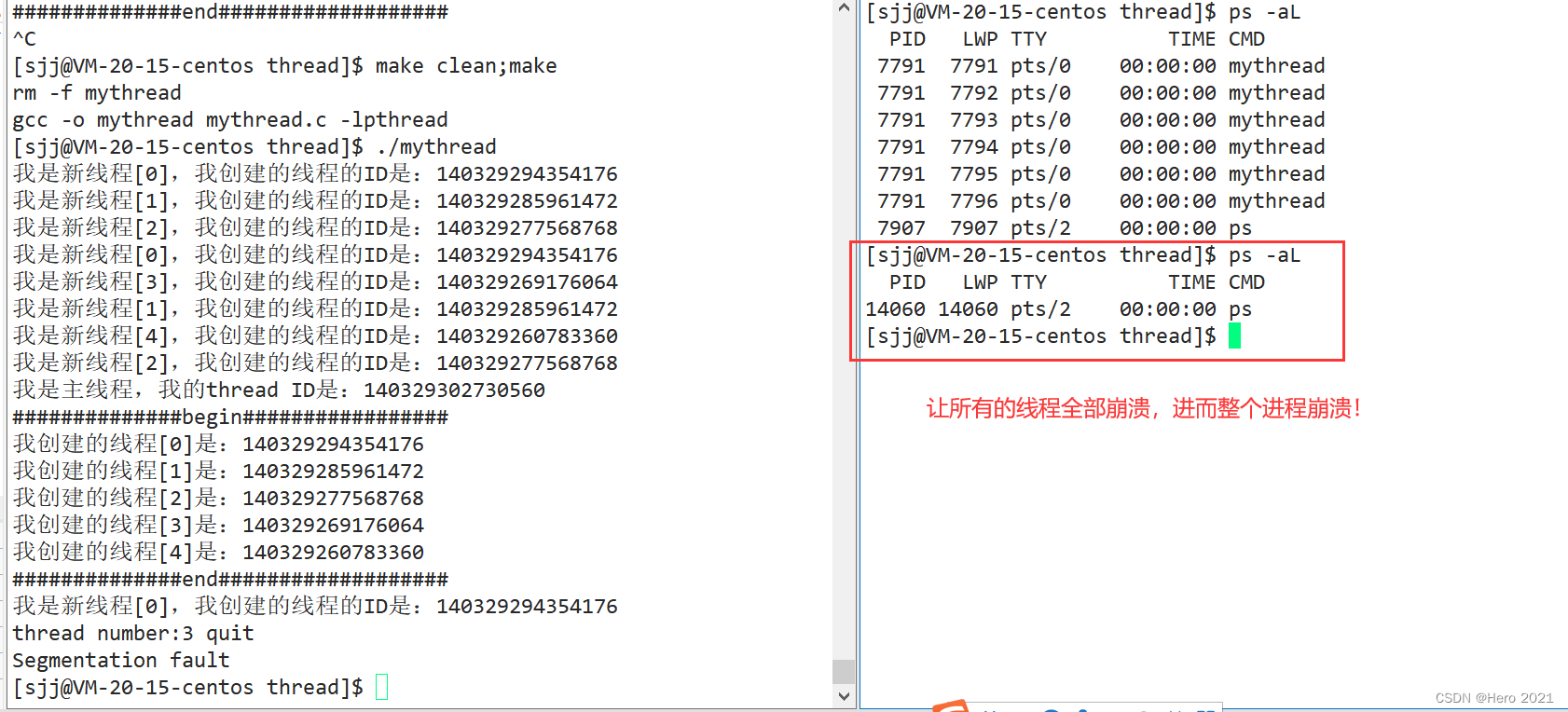
Task: Click the ps row with LWP 7795
Action: pos(1101,174)
